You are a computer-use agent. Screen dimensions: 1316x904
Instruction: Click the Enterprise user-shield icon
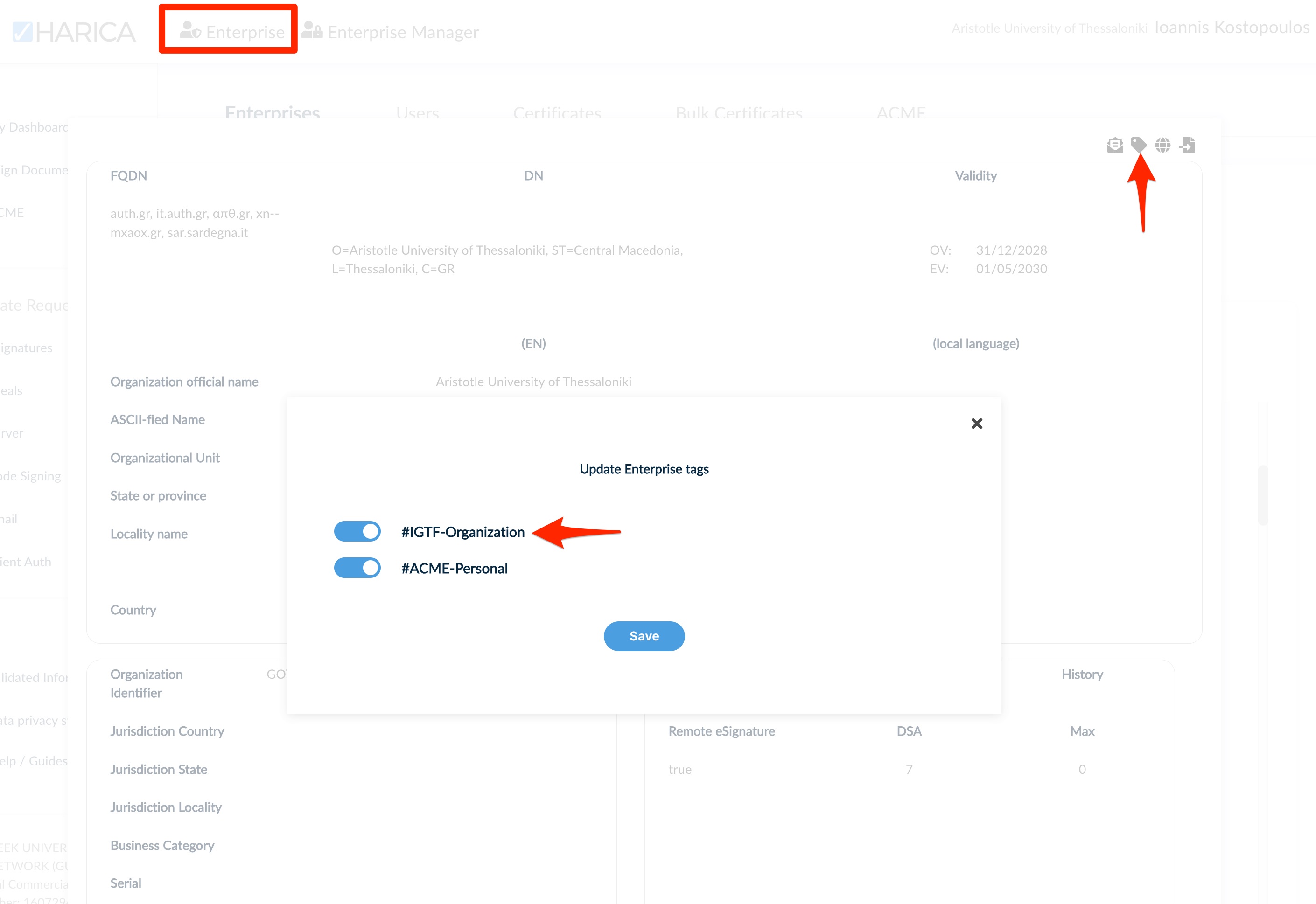pos(190,30)
